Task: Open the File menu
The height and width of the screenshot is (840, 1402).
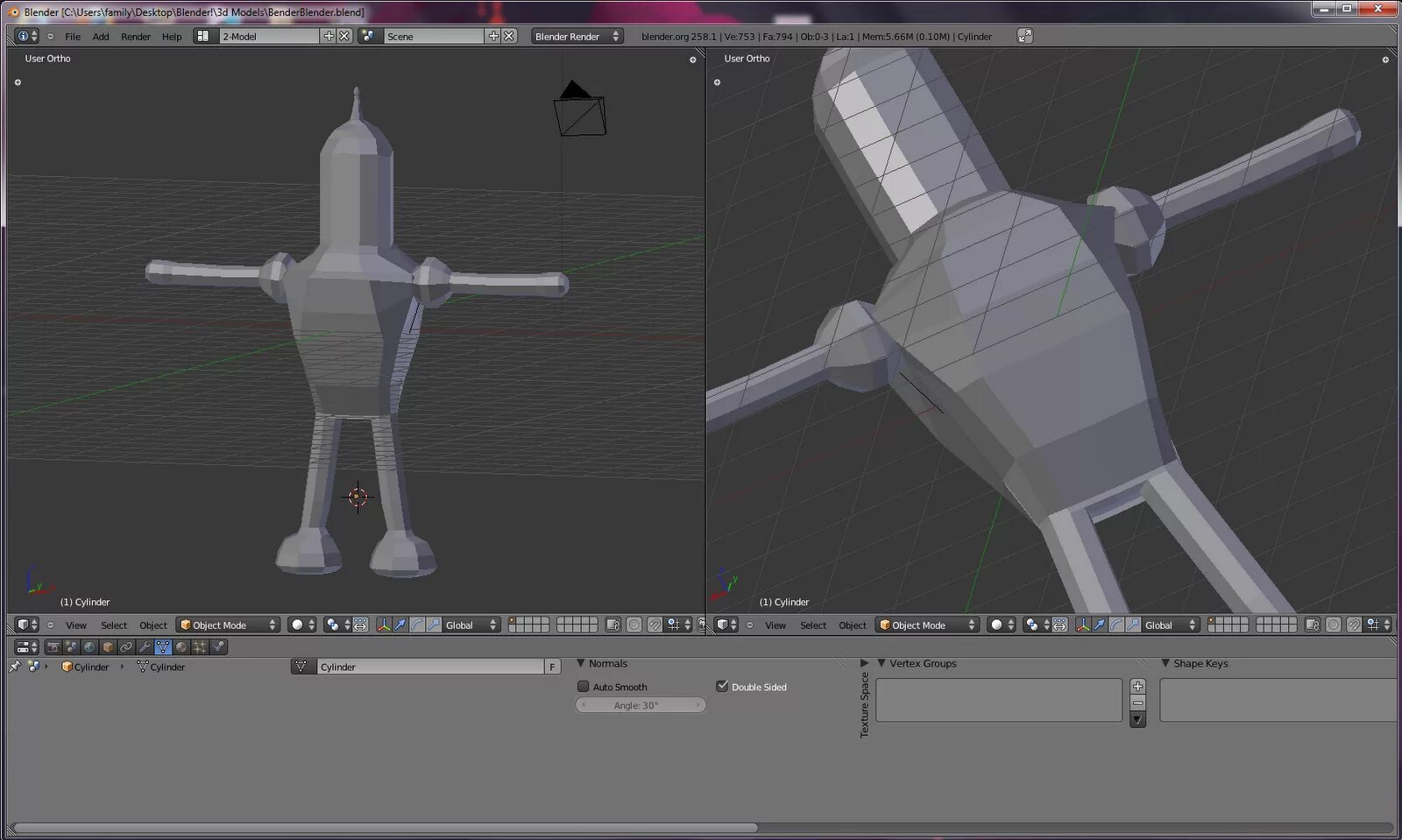Action: tap(73, 37)
